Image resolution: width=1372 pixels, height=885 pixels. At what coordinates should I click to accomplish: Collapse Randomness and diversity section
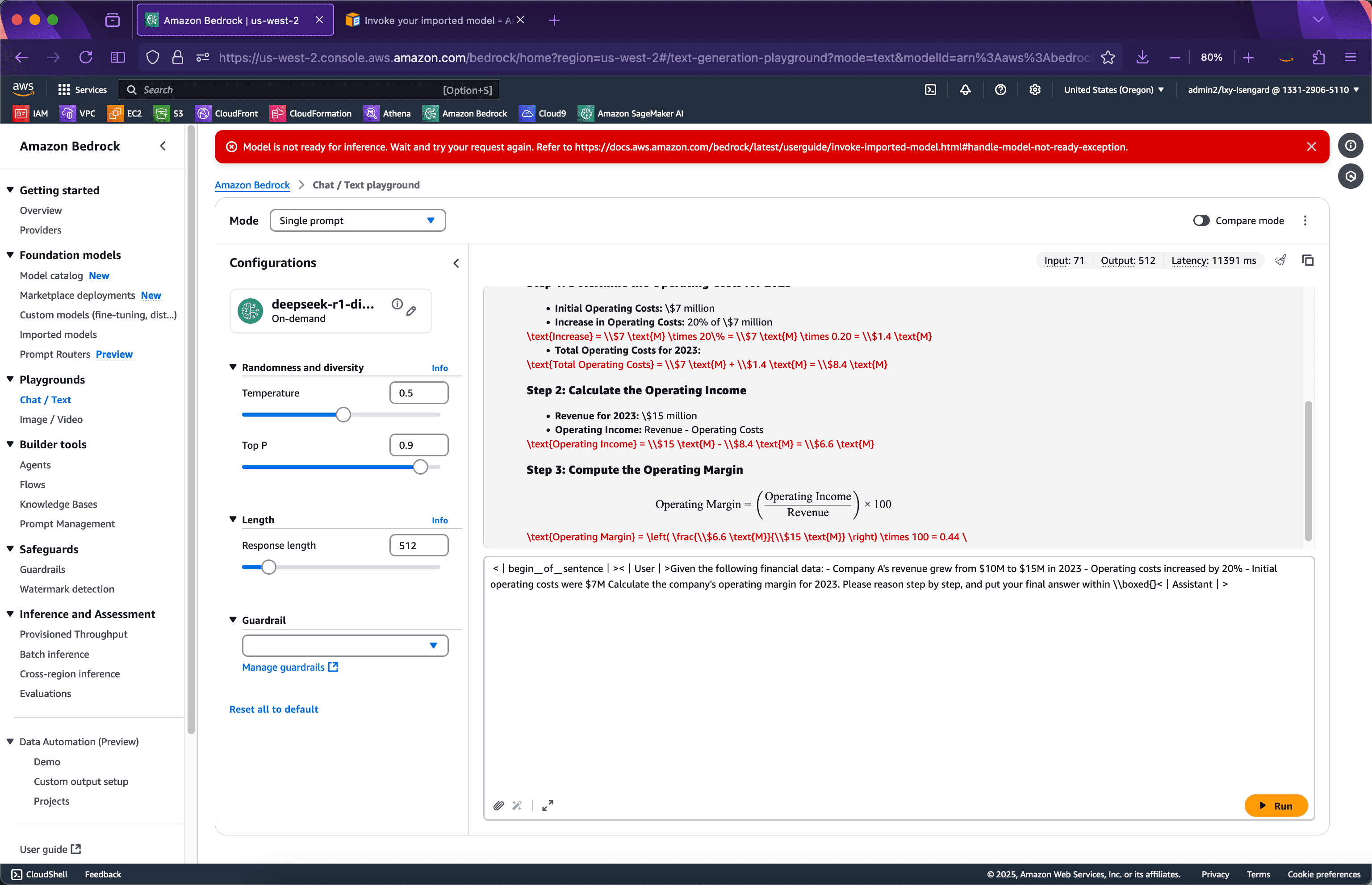pyautogui.click(x=233, y=367)
